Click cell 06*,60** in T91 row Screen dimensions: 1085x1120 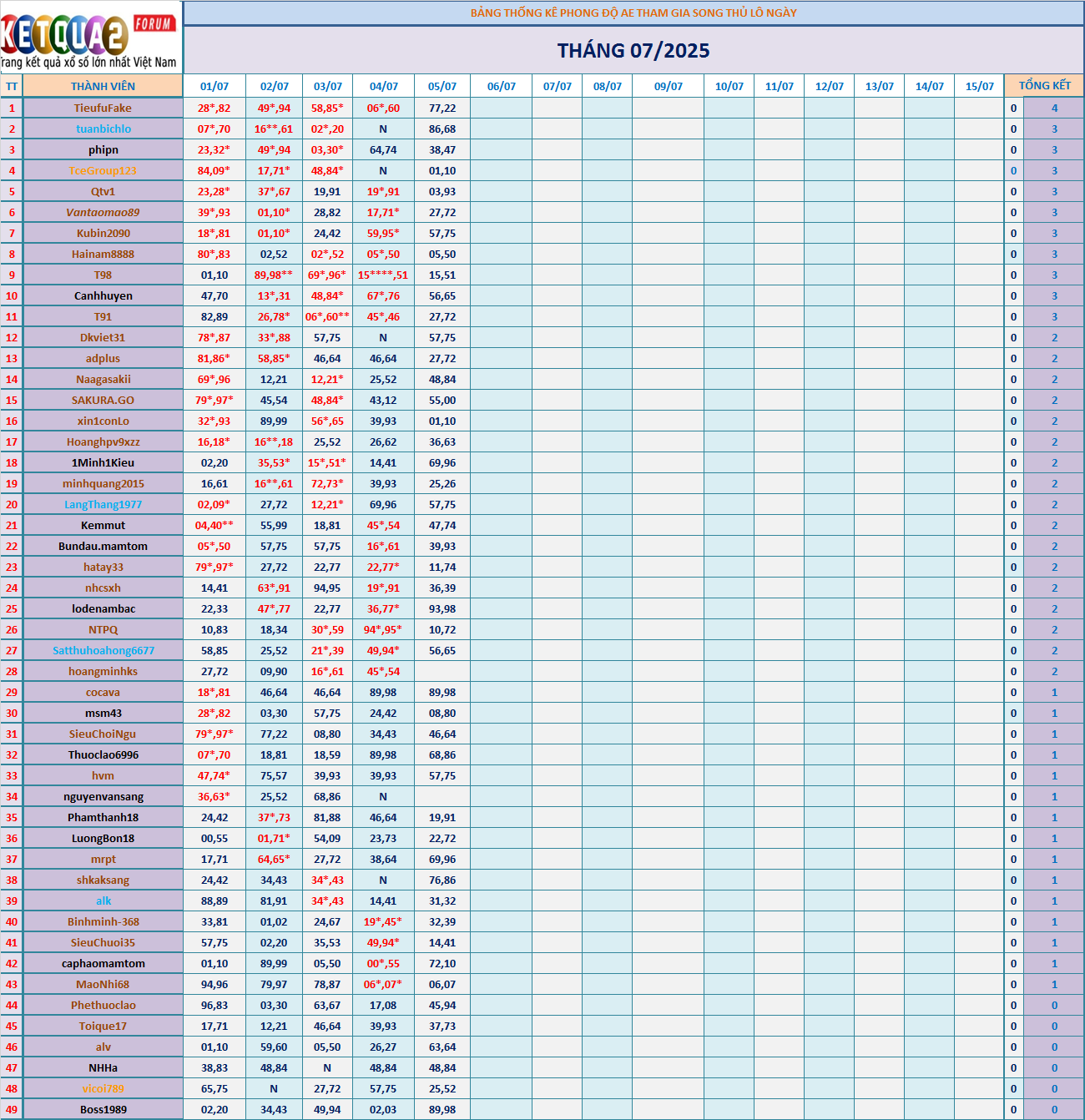[327, 316]
